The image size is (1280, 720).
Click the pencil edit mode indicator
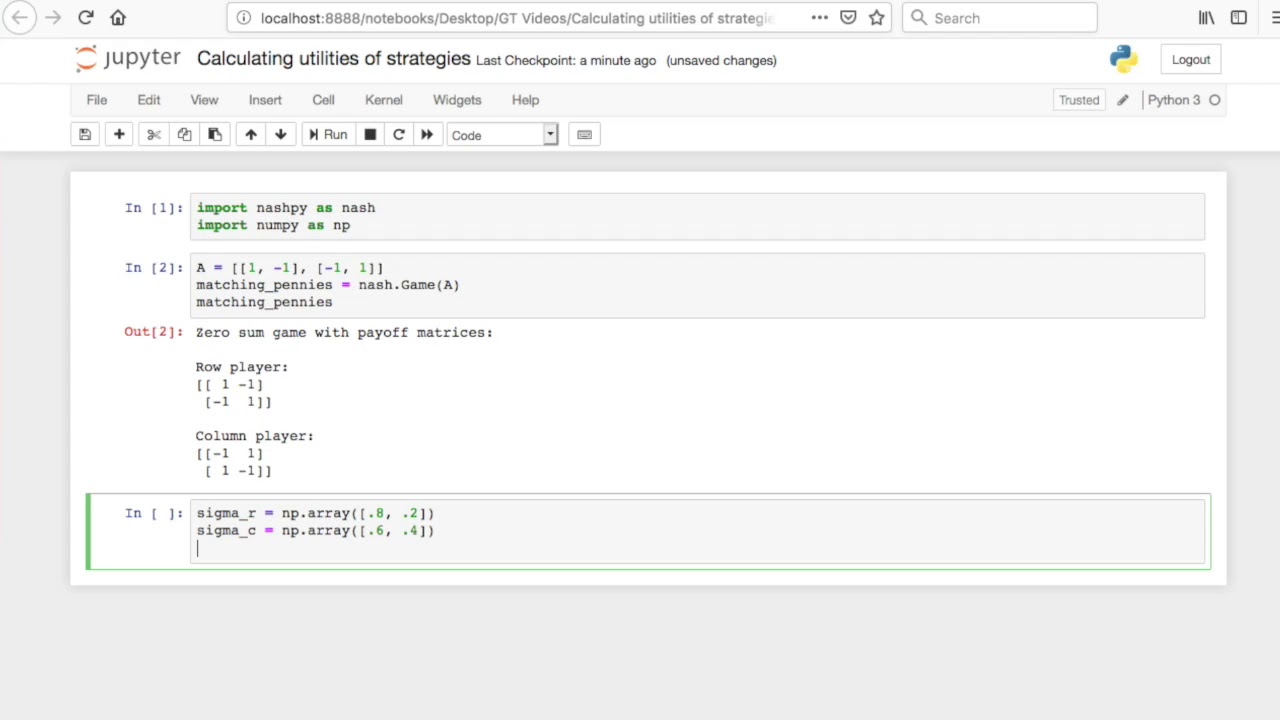click(1123, 100)
